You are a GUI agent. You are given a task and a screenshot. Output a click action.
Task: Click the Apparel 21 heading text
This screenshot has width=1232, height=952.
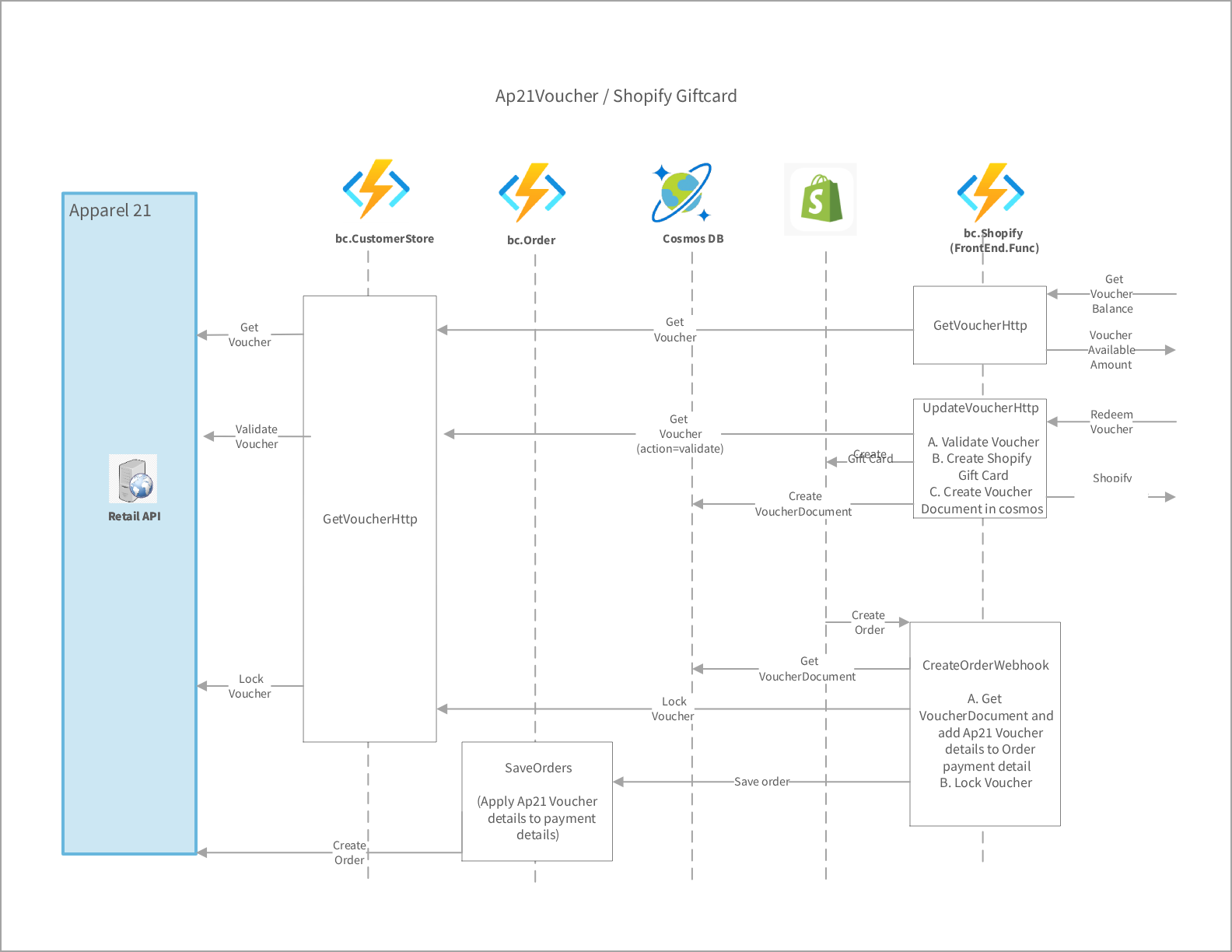point(110,210)
